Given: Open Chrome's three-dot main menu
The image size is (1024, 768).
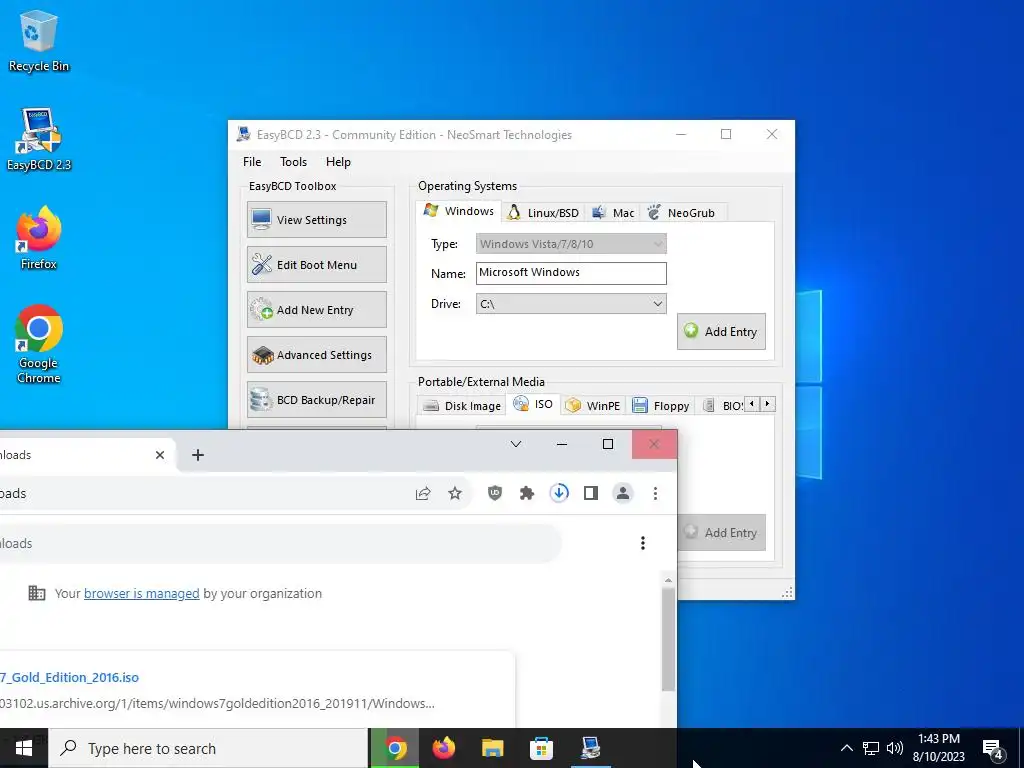Looking at the screenshot, I should [655, 494].
